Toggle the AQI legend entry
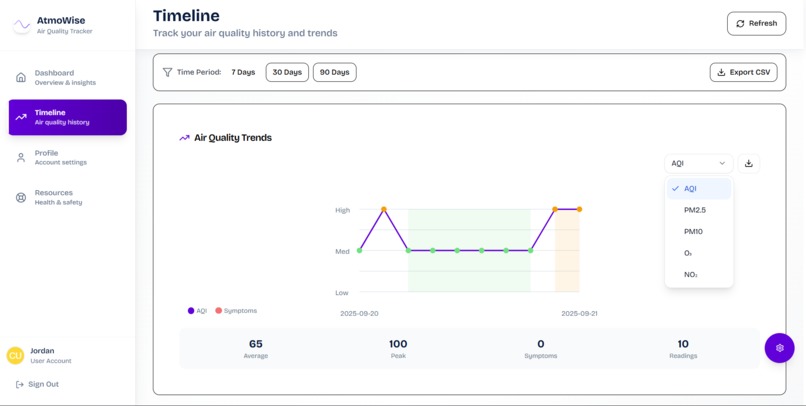806x406 pixels. 197,311
